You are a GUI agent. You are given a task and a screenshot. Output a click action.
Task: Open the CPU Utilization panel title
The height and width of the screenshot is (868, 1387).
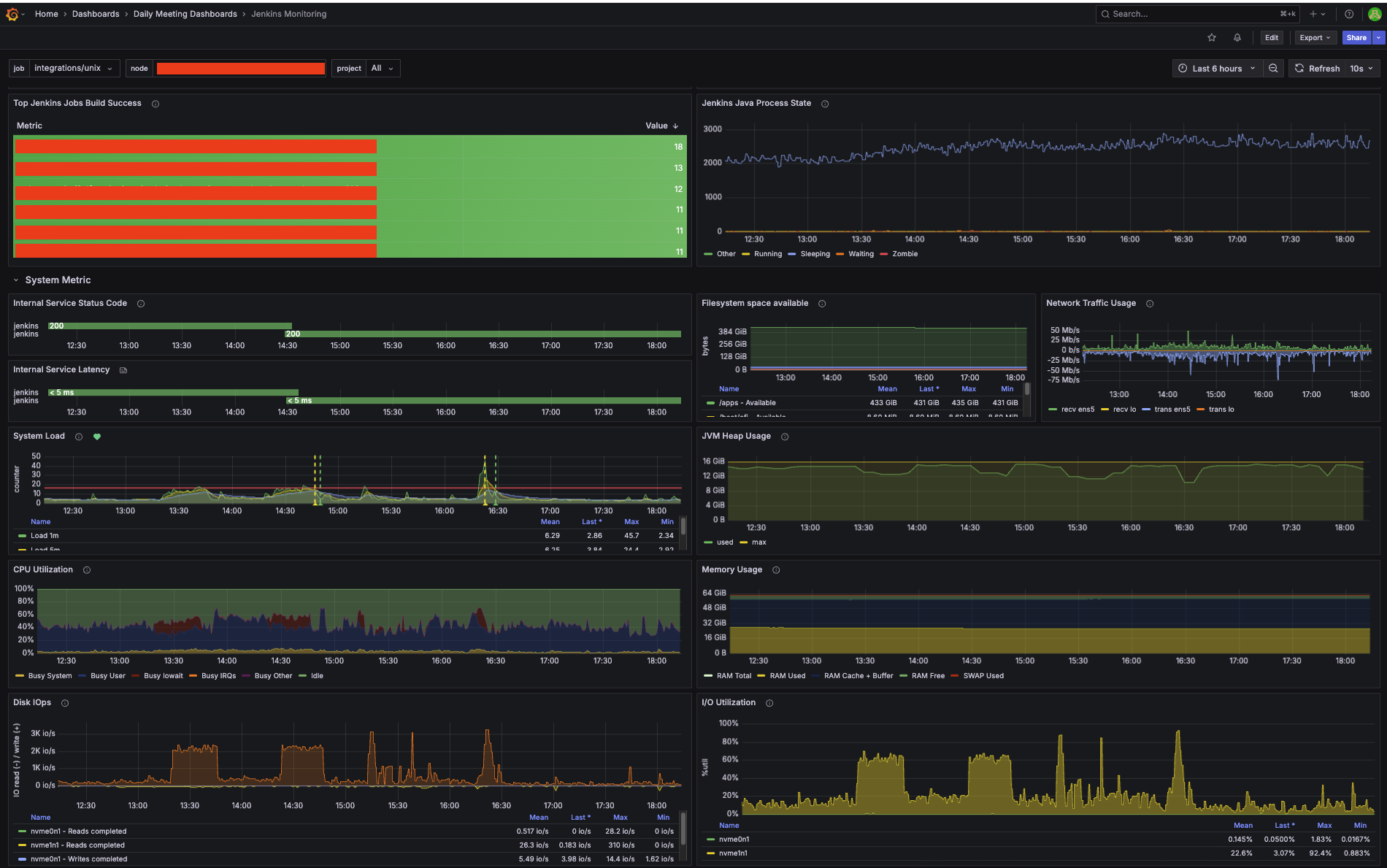pos(43,570)
